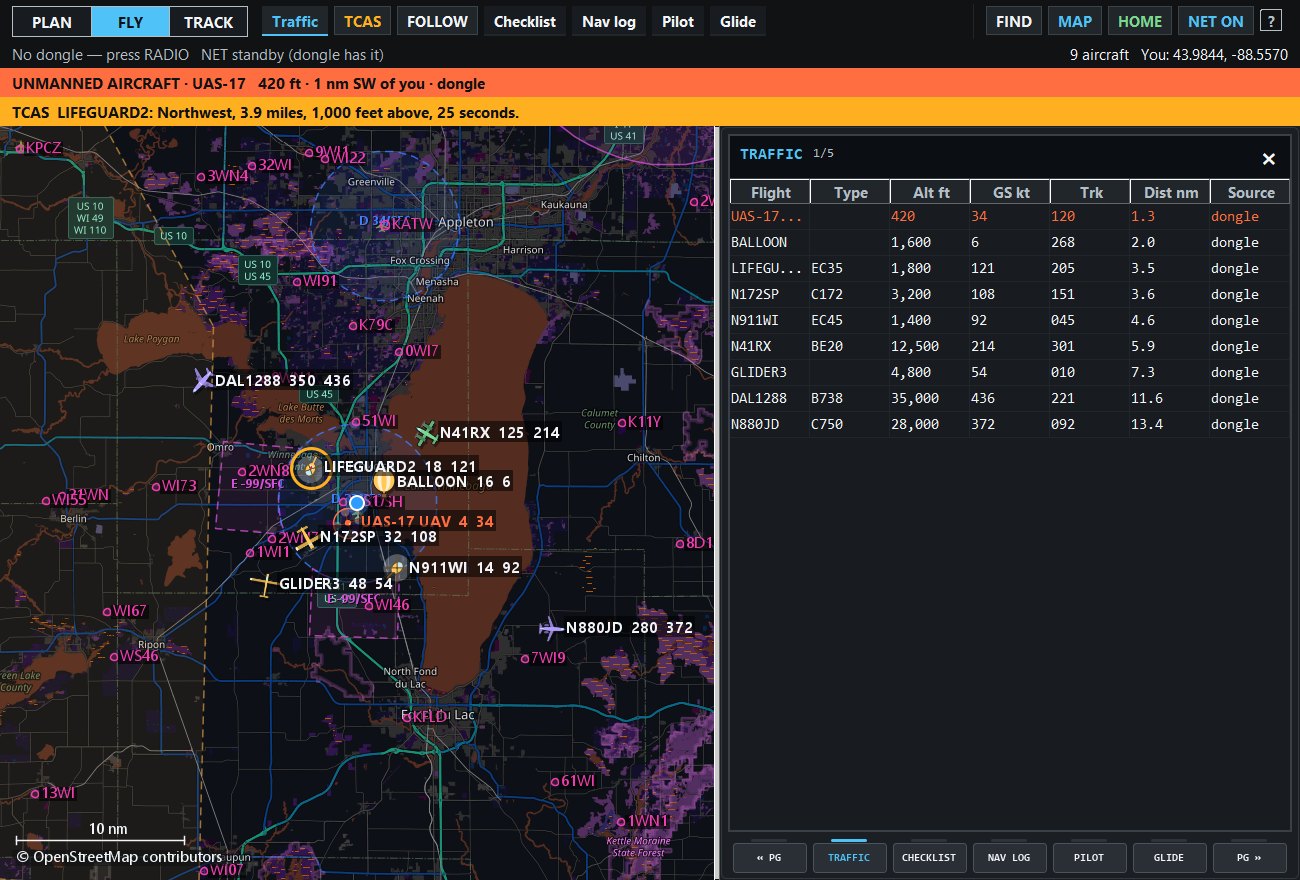Image resolution: width=1300 pixels, height=880 pixels.
Task: Open the bottom NAV LOG tab
Action: pos(1009,857)
